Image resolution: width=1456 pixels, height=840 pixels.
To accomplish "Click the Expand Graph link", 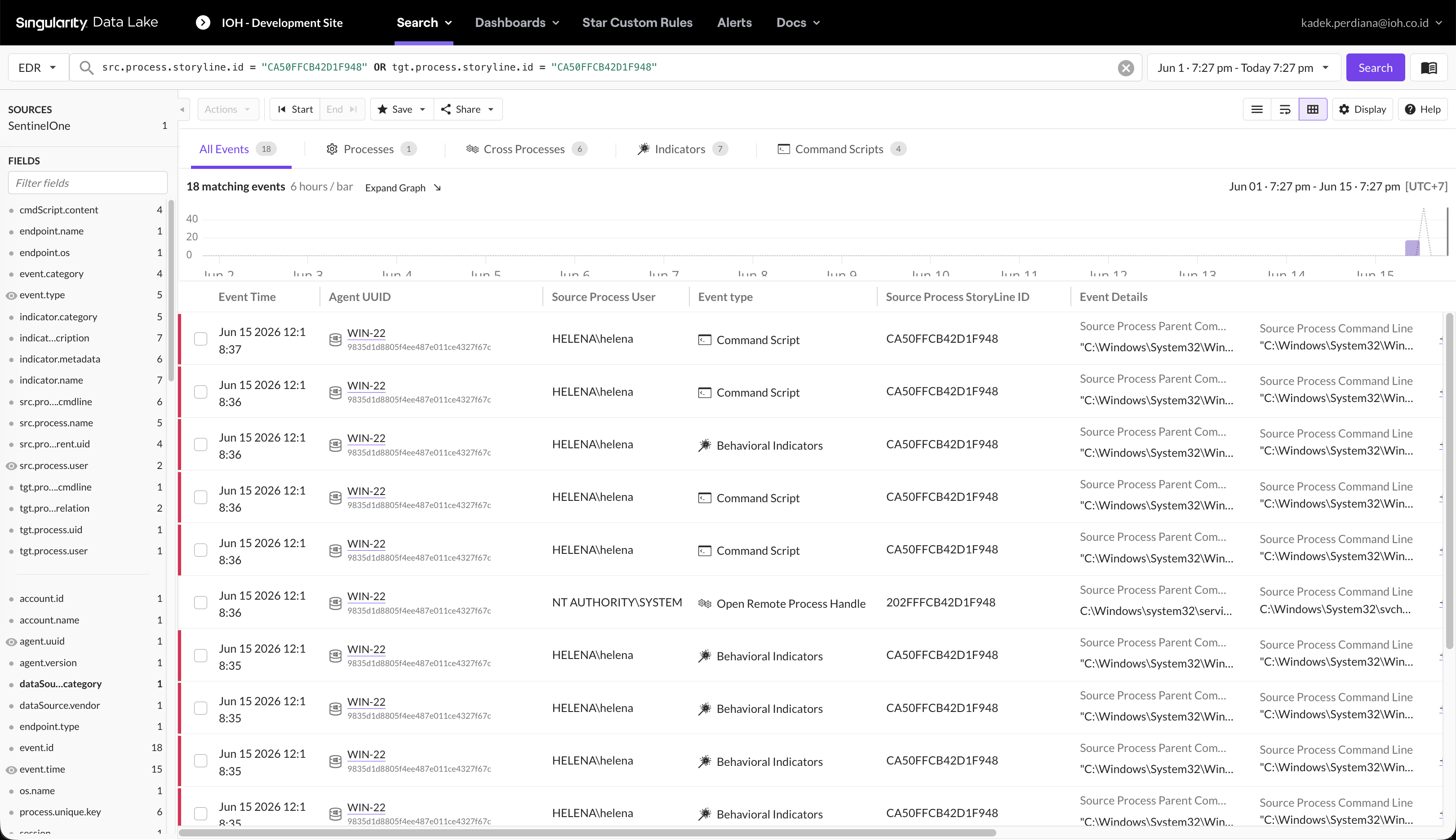I will tap(403, 188).
